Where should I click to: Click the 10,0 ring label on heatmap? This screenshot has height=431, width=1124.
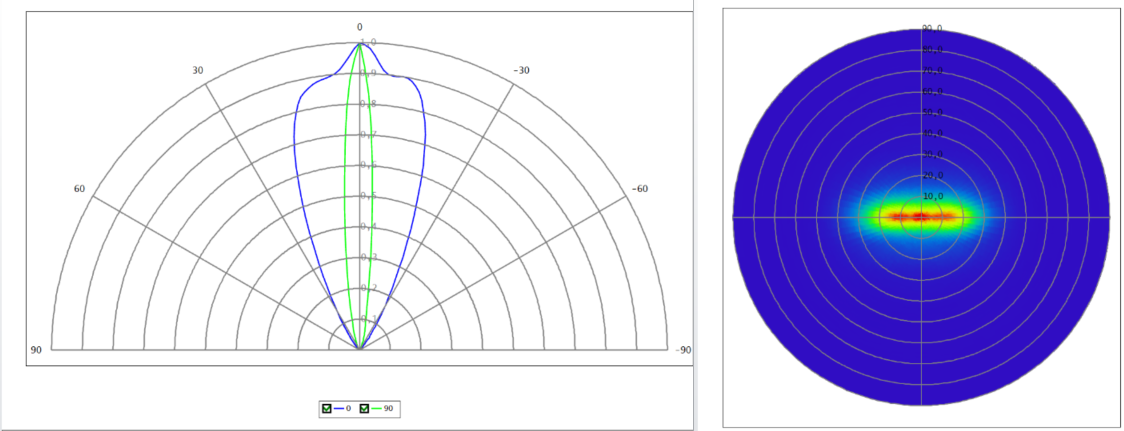(x=933, y=196)
